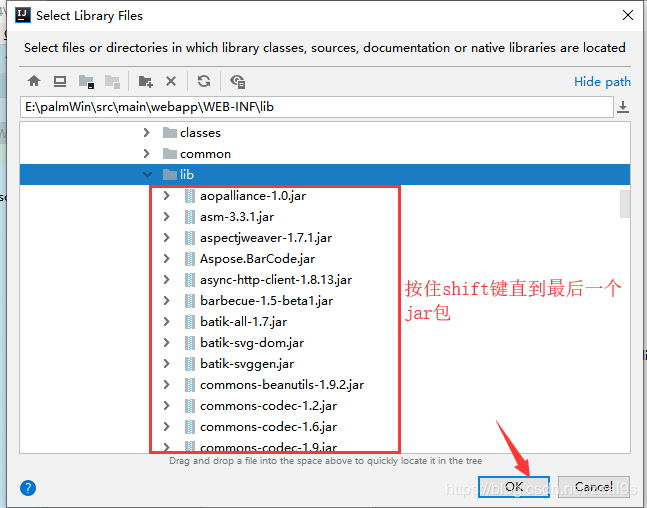Image resolution: width=647 pixels, height=508 pixels.
Task: Click the Help question mark icon
Action: (28, 488)
